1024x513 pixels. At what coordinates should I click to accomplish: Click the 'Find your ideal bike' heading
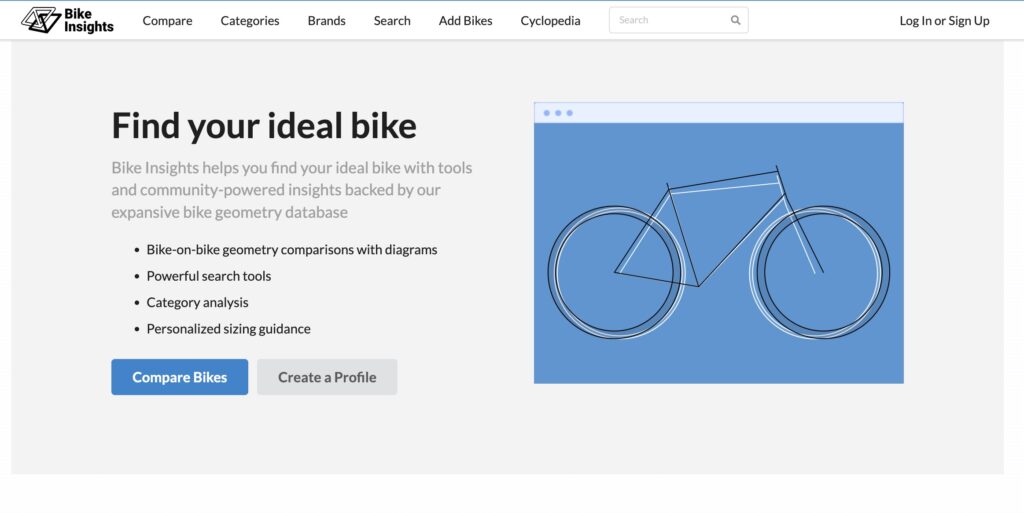pos(264,125)
